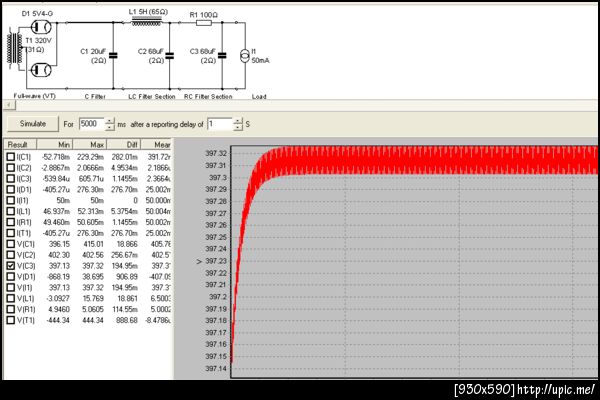The height and width of the screenshot is (400, 600).
Task: Click the V(T1) min value -444.34
Action: (57, 320)
